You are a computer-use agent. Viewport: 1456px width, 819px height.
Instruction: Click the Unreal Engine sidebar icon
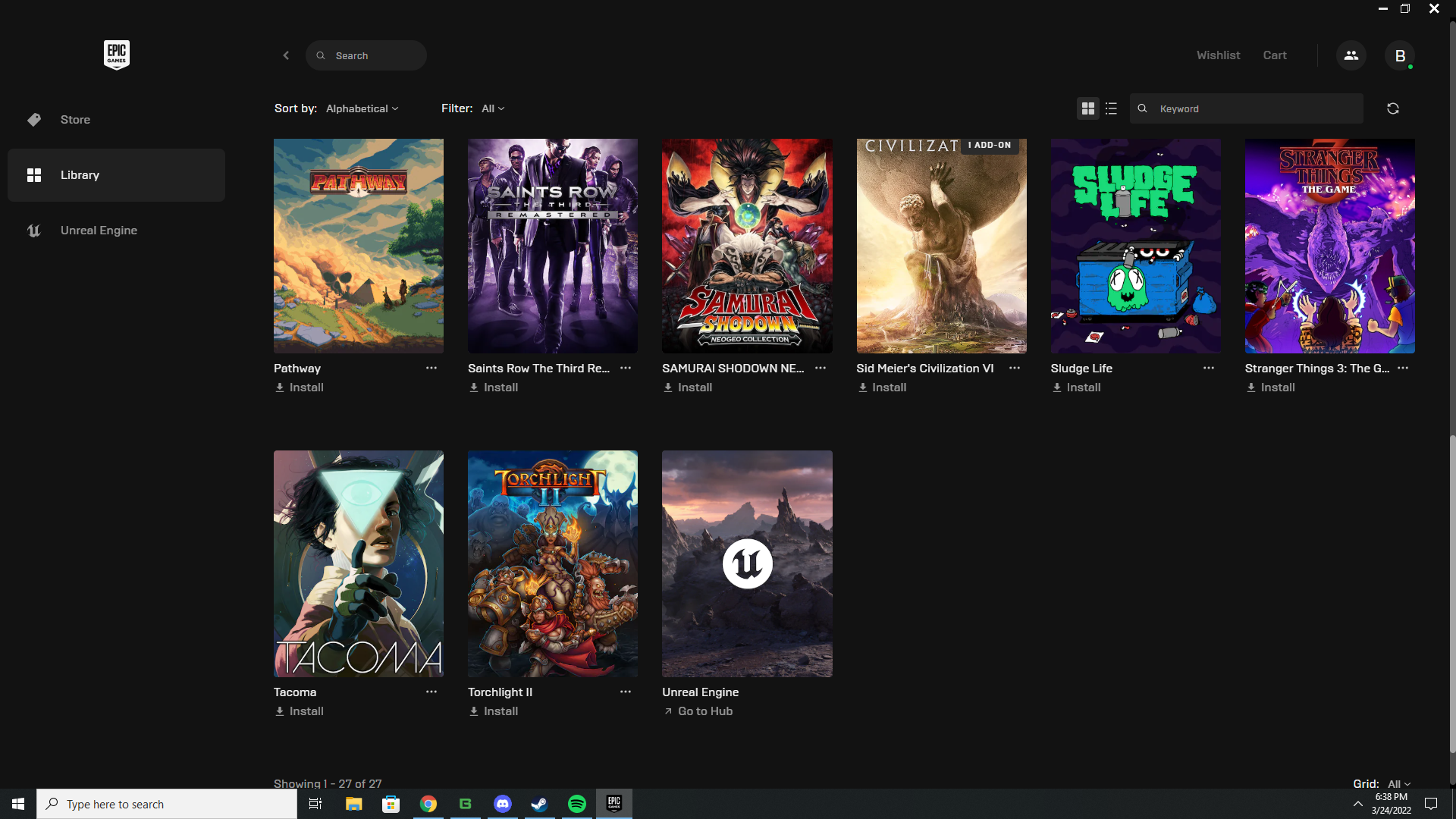pos(33,230)
